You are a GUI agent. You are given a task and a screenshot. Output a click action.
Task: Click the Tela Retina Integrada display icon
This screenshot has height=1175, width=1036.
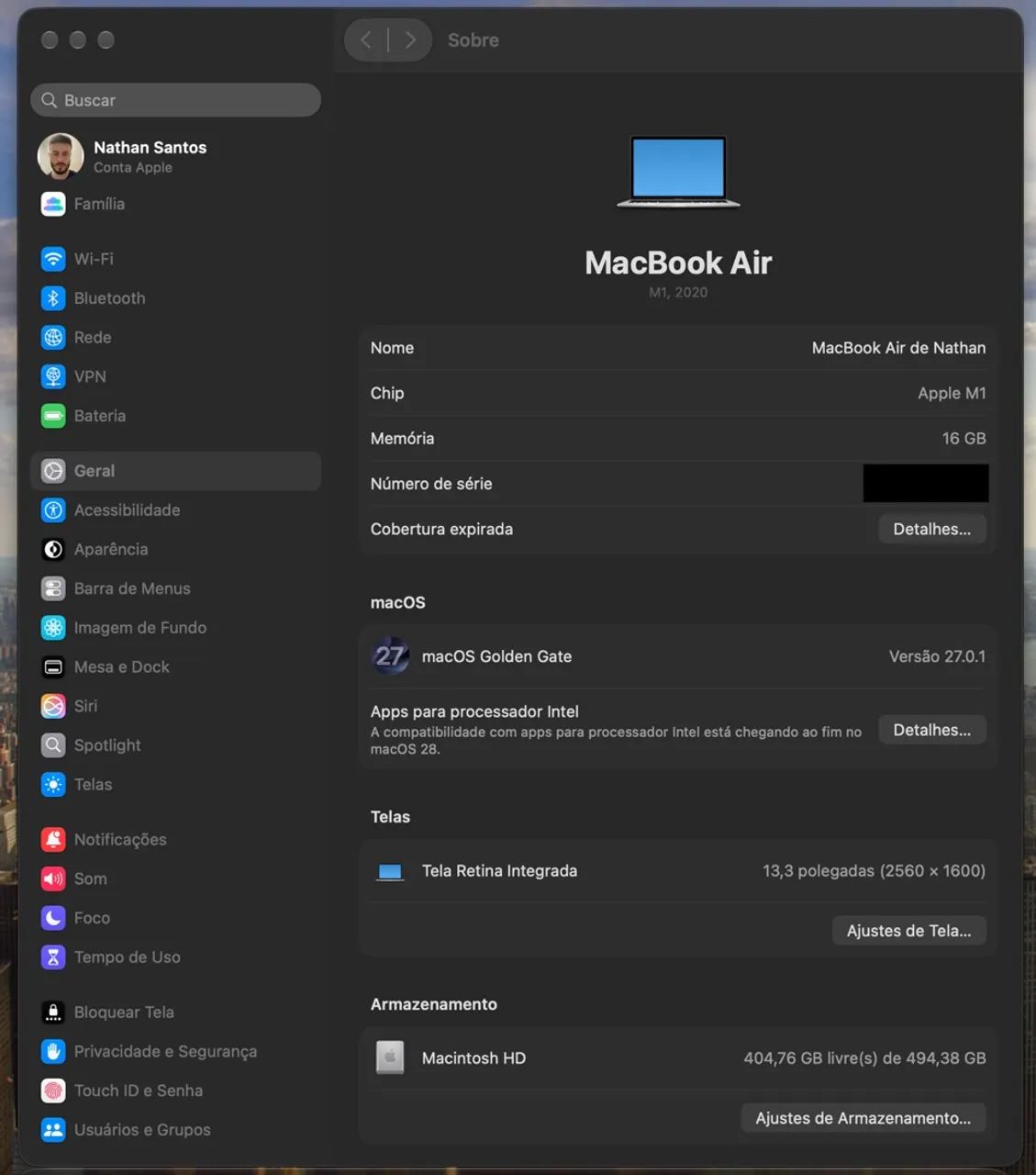tap(390, 872)
